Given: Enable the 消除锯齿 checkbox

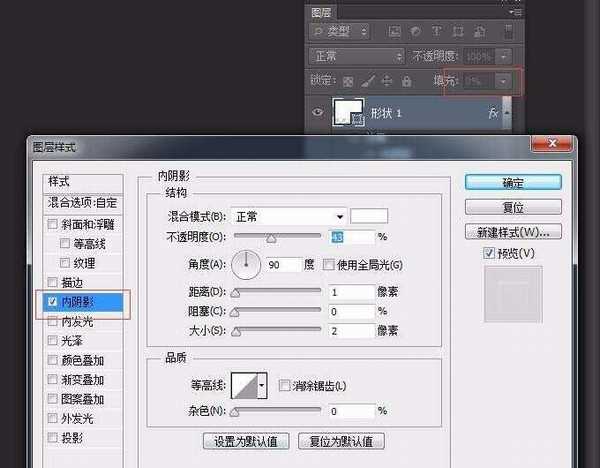Looking at the screenshot, I should click(x=284, y=385).
